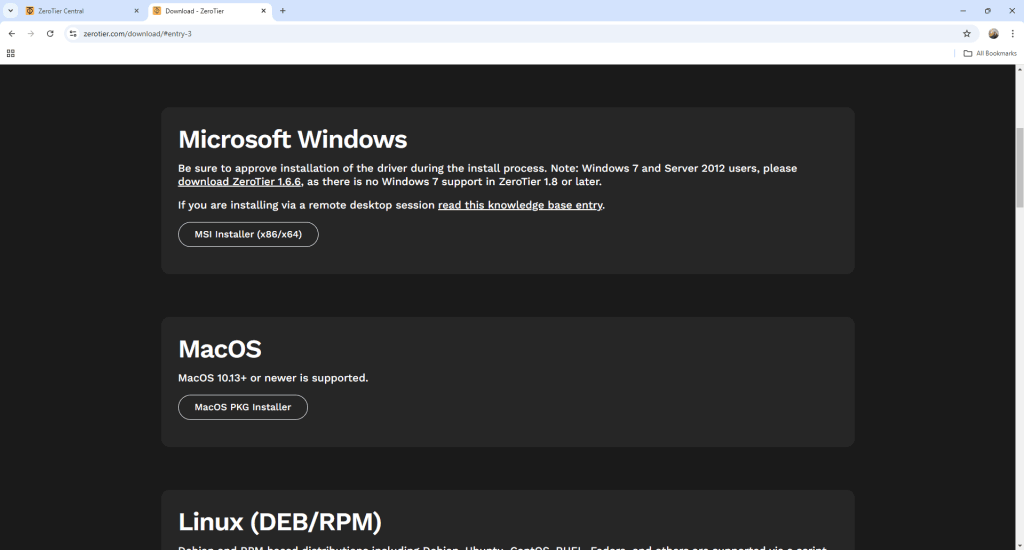The width and height of the screenshot is (1024, 550).
Task: Close the Download - ZeroTier tab
Action: tap(264, 11)
